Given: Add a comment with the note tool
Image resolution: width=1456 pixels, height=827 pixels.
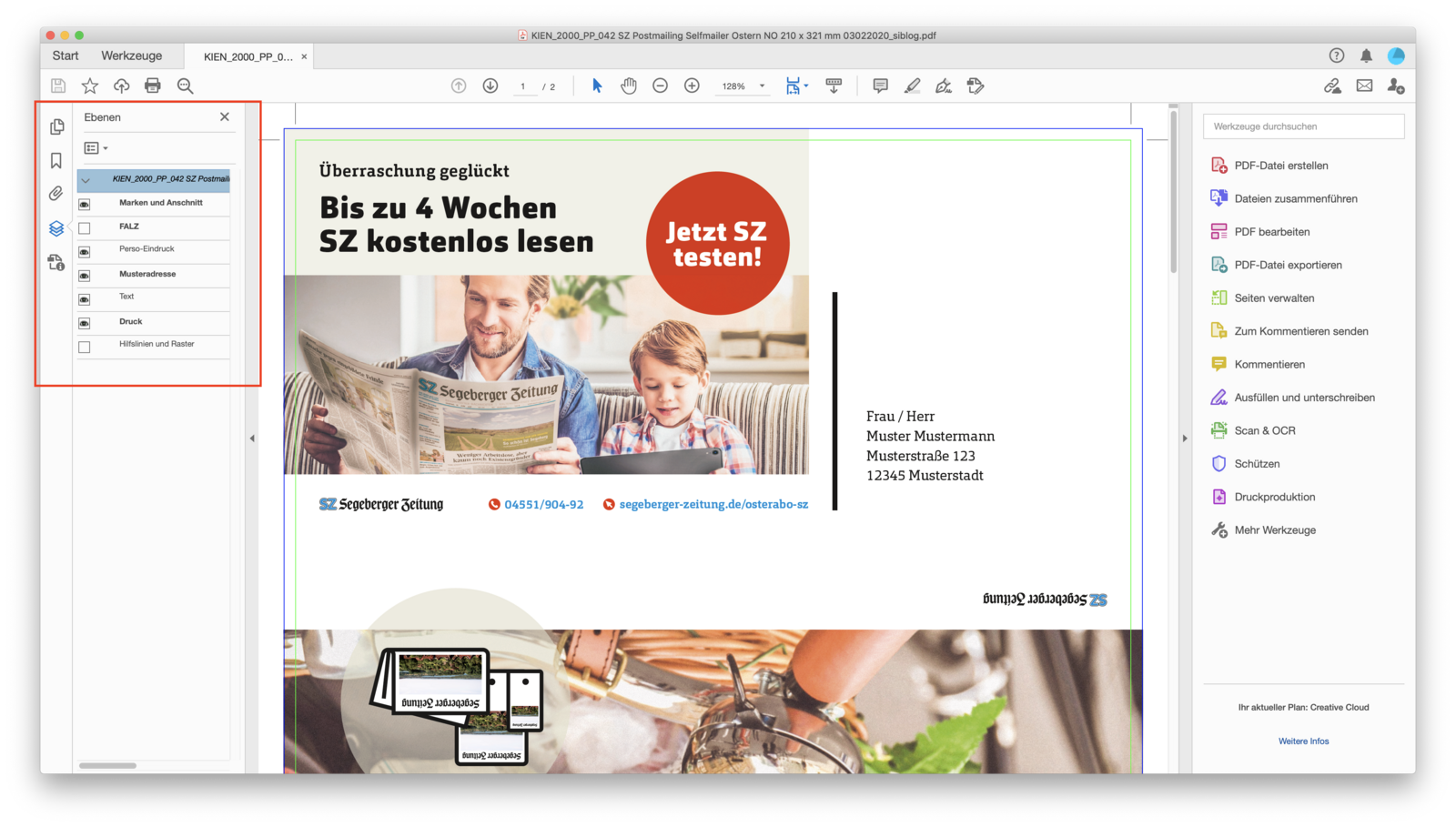Looking at the screenshot, I should click(880, 86).
